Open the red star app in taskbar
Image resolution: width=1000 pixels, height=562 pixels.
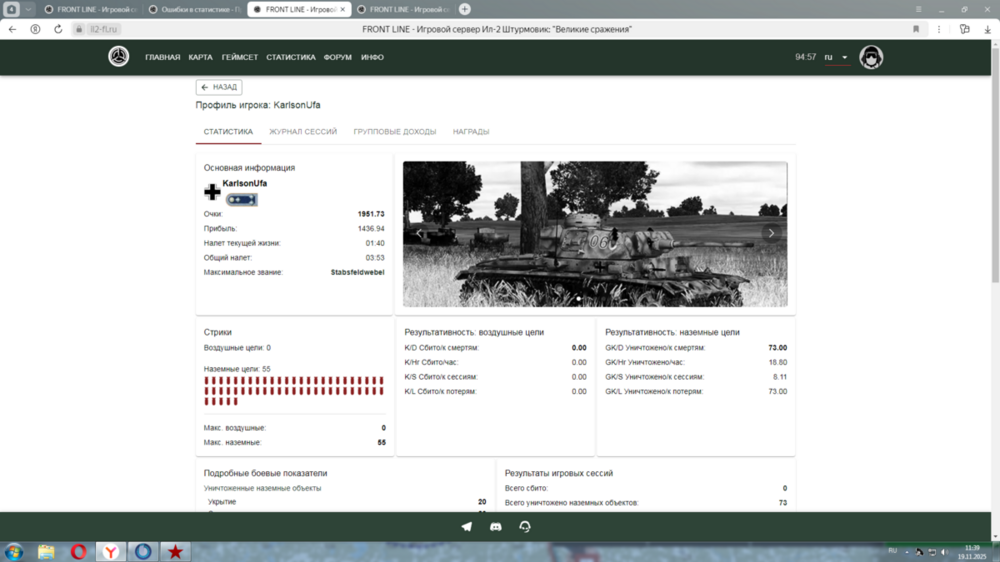[x=175, y=552]
